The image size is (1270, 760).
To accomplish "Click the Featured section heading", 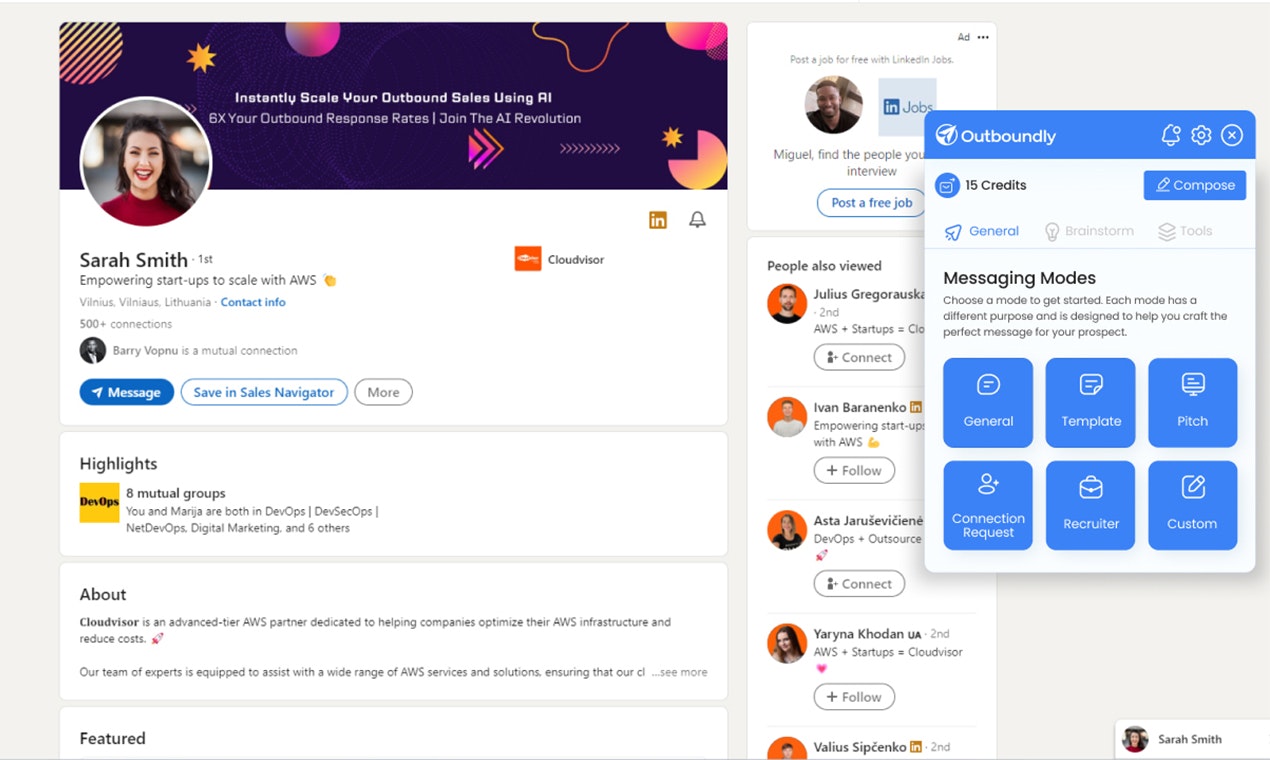I will 113,738.
